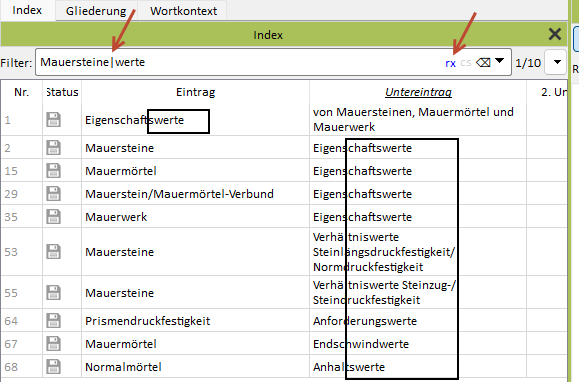Click the Eintrag column header
The width and height of the screenshot is (579, 382).
tap(195, 92)
